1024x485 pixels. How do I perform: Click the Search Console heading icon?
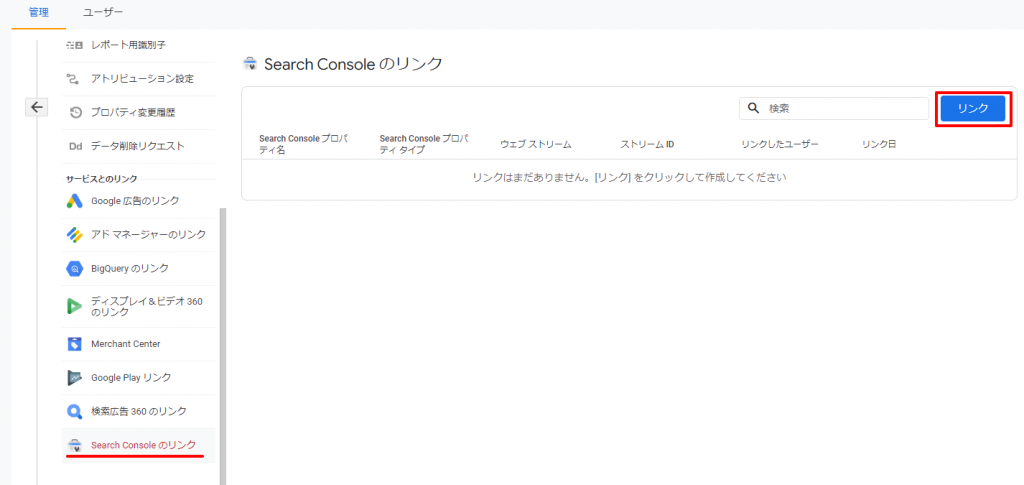click(x=249, y=63)
